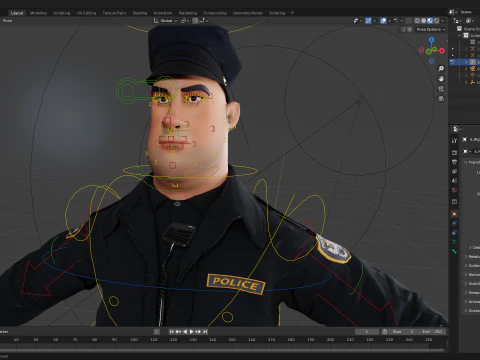Play the animation in reverse
Screen dimensions: 480x360
[185, 332]
